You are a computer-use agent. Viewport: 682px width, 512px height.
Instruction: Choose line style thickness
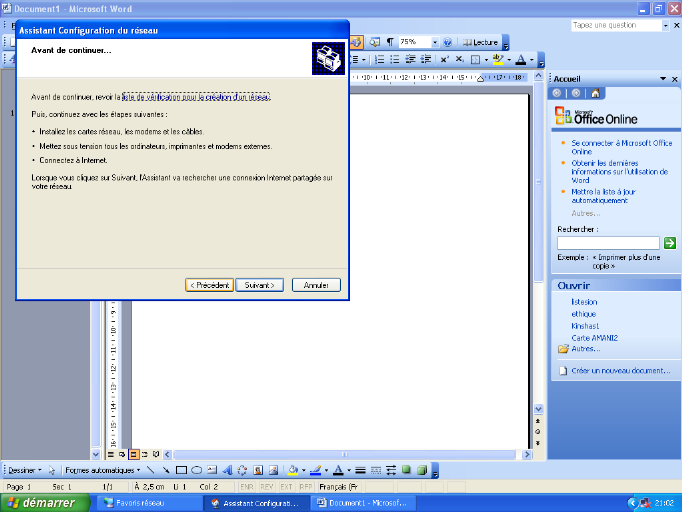coord(360,470)
